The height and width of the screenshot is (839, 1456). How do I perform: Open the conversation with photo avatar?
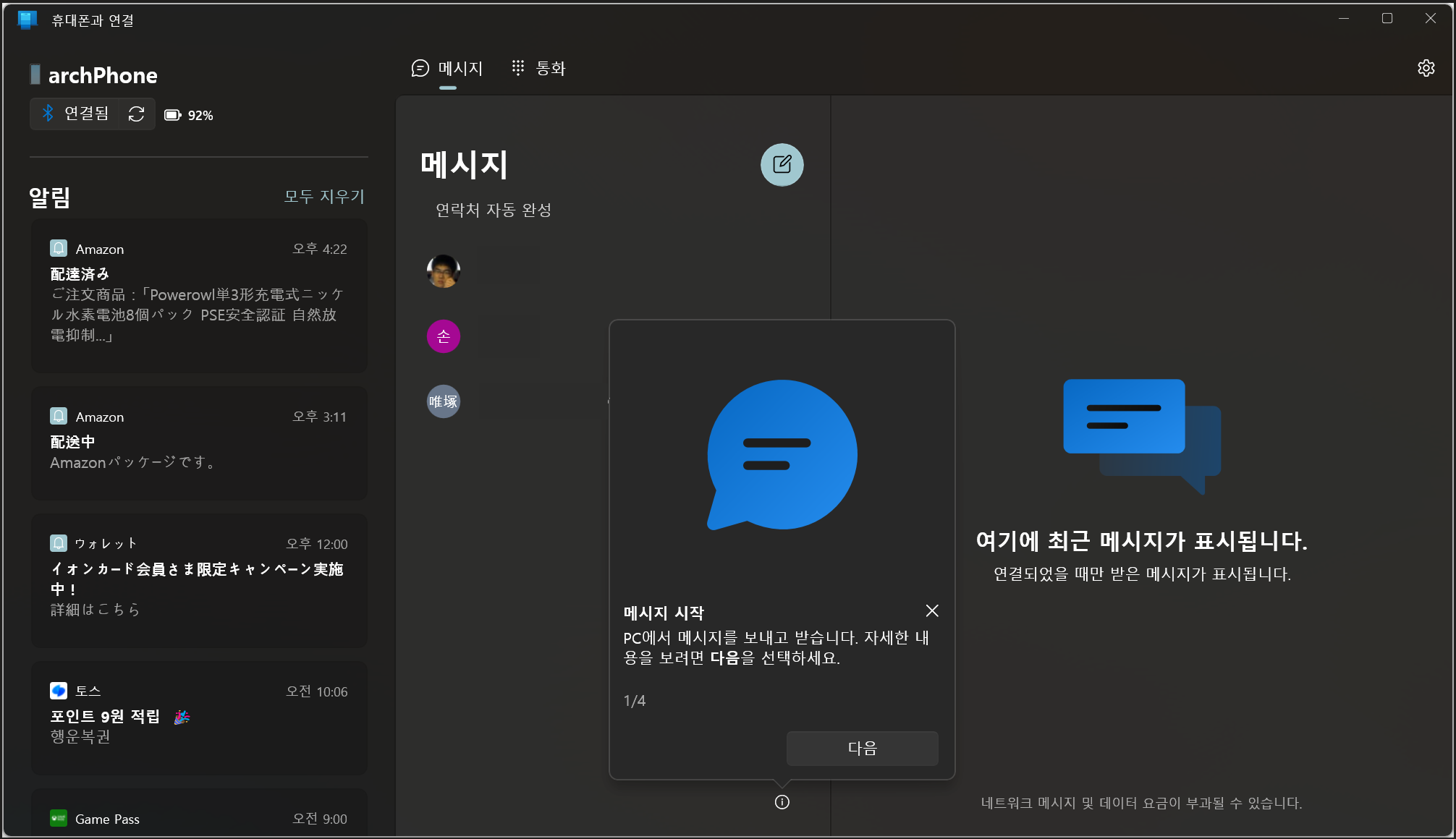coord(444,271)
